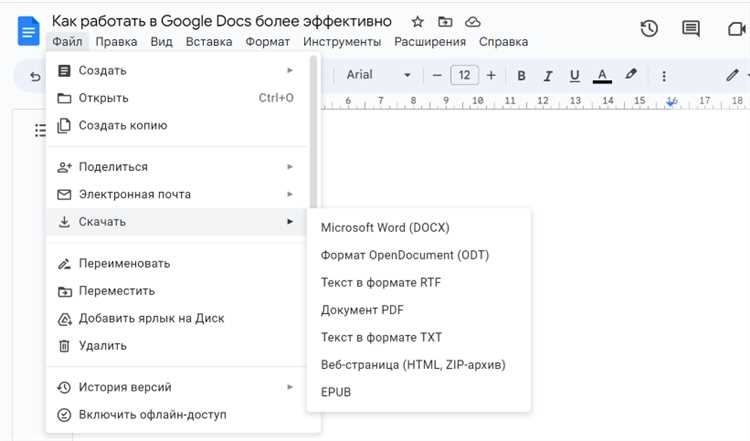This screenshot has height=441, width=750.
Task: Open the Инструменты menu
Action: point(342,42)
